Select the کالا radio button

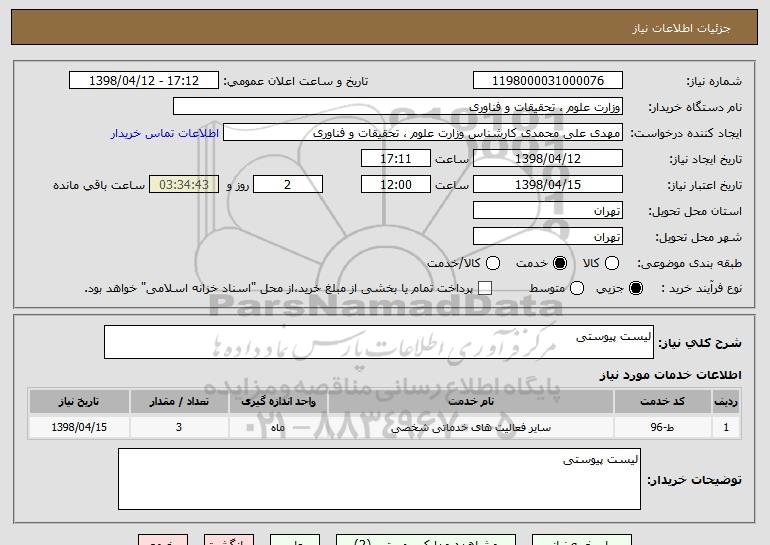point(611,263)
